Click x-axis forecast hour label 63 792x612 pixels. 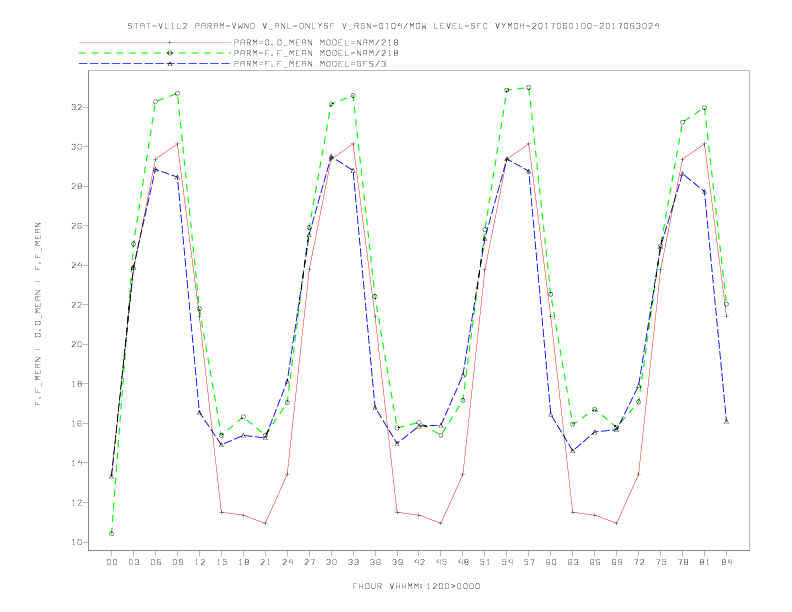(573, 562)
